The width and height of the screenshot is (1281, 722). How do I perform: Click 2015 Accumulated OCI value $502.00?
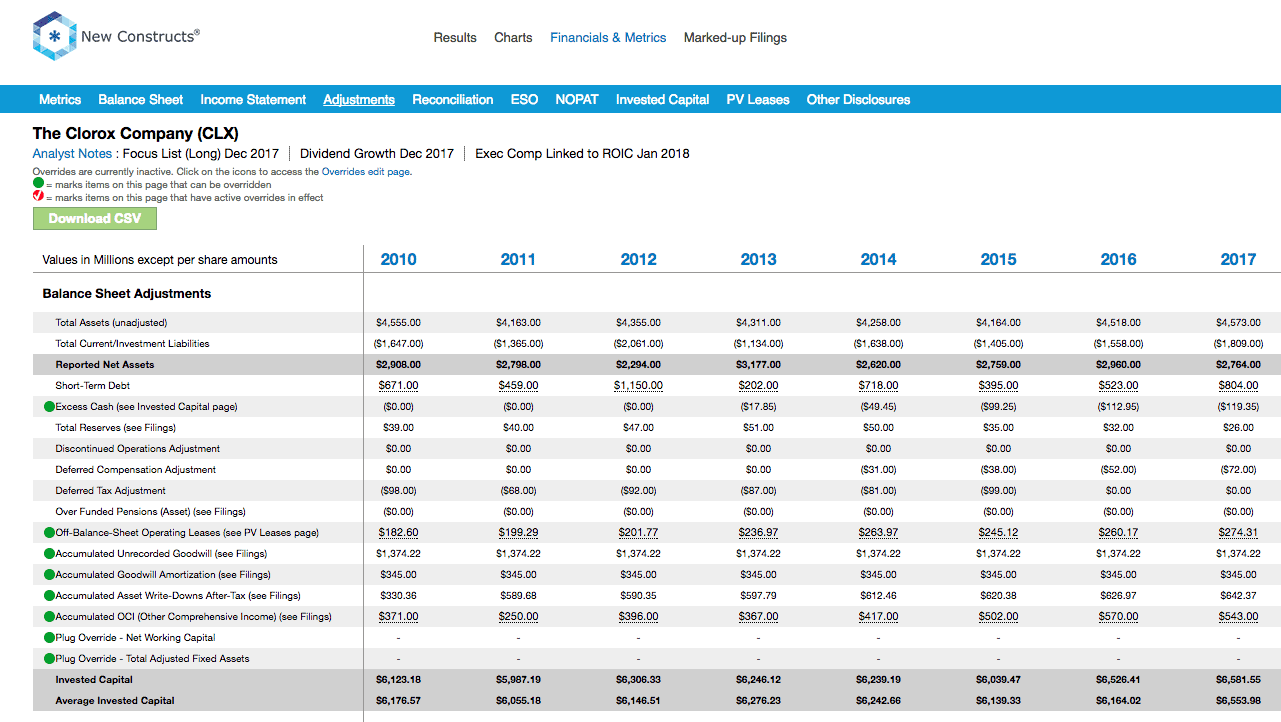pyautogui.click(x=998, y=617)
